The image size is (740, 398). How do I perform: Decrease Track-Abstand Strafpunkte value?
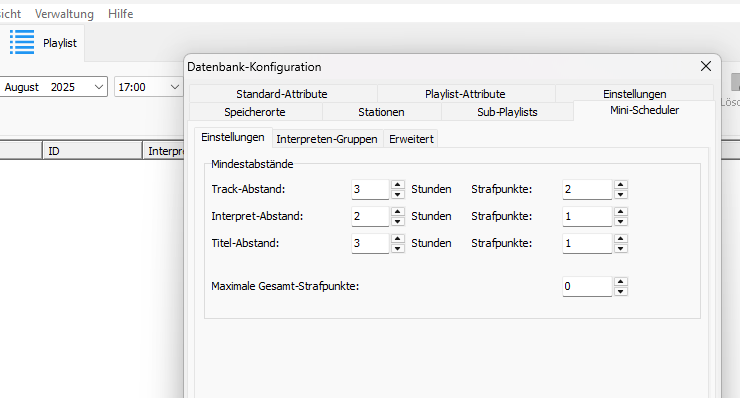pyautogui.click(x=621, y=194)
